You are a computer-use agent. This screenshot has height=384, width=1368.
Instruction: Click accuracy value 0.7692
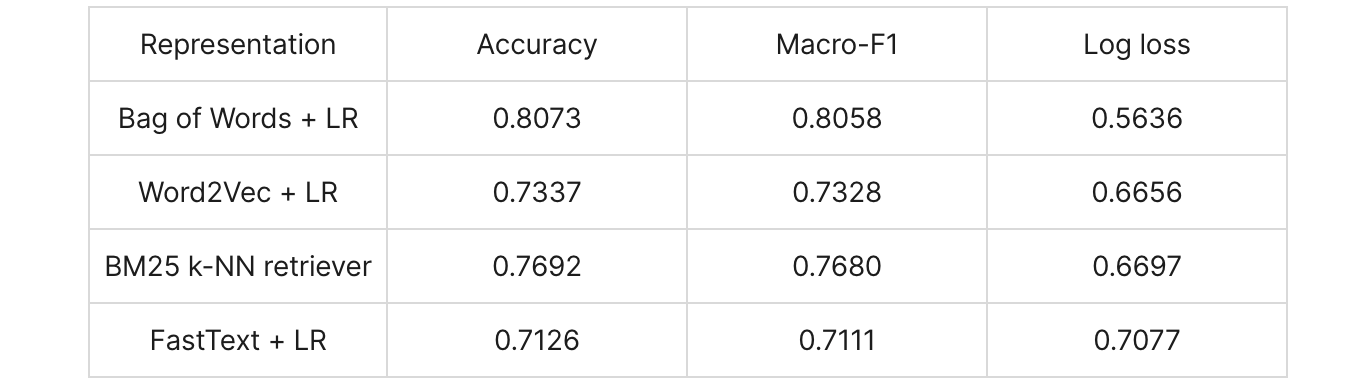point(537,266)
